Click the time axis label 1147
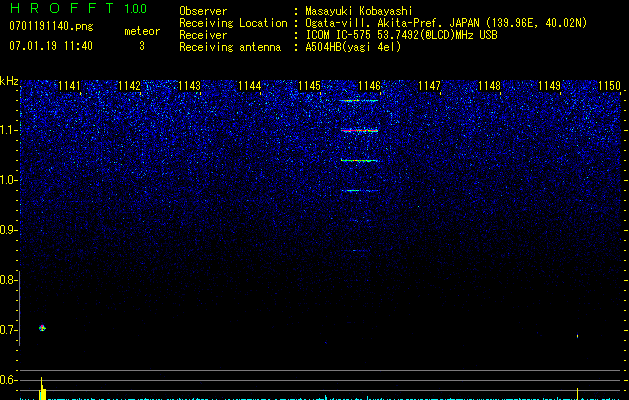629x400 pixels. pyautogui.click(x=429, y=86)
